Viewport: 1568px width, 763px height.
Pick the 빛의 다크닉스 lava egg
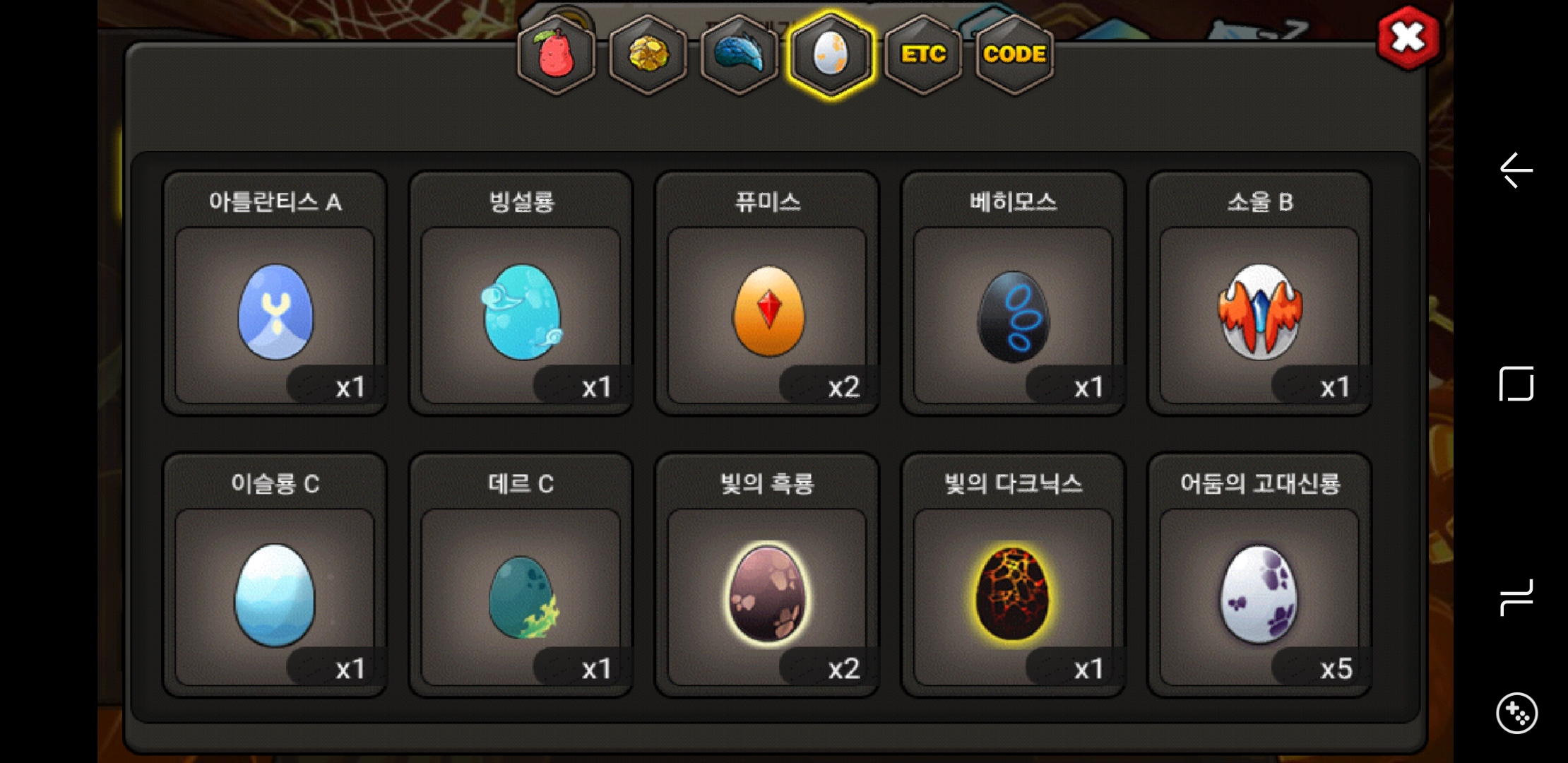(x=1014, y=575)
